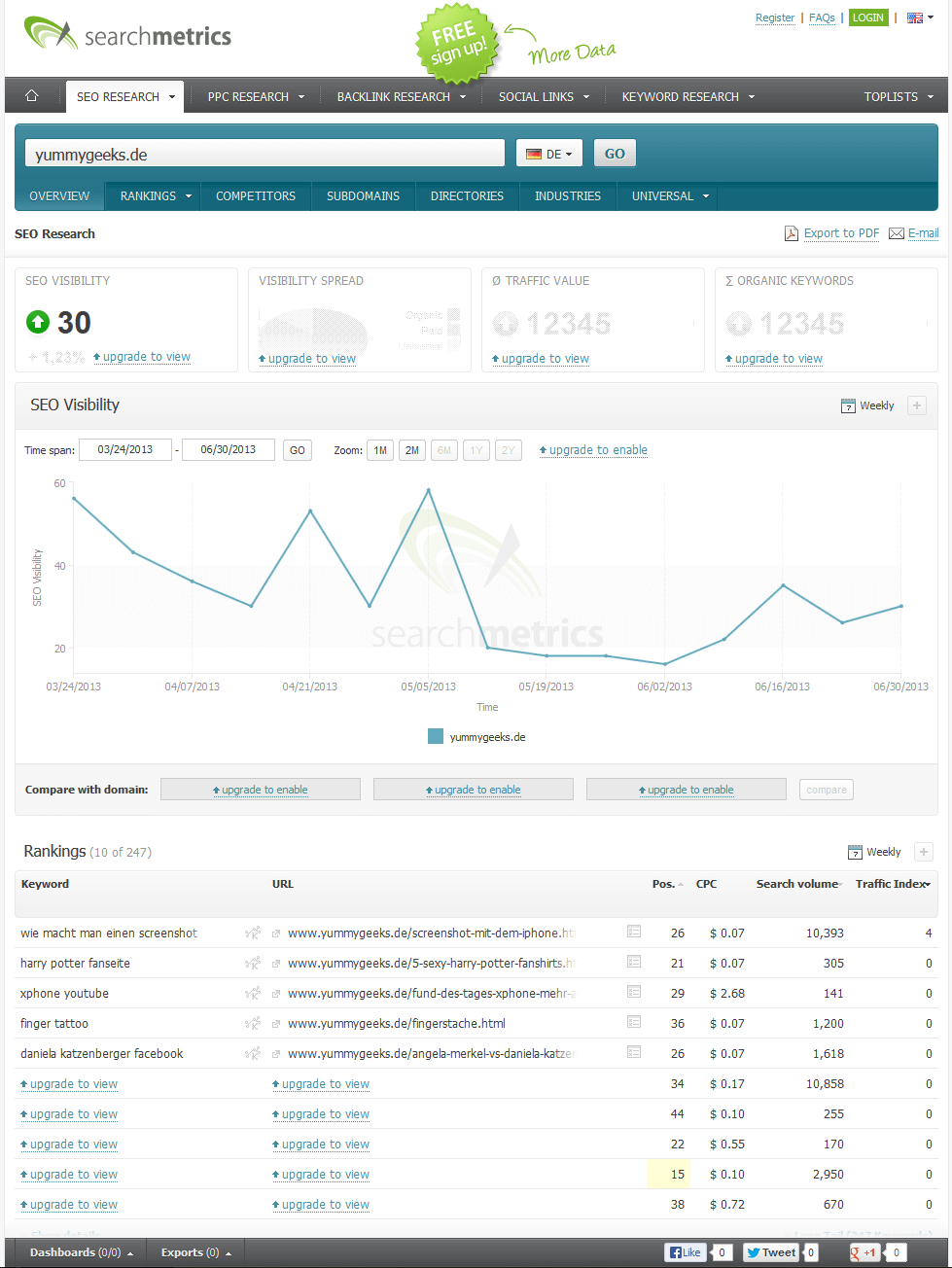Switch to OVERVIEW tab

[59, 196]
